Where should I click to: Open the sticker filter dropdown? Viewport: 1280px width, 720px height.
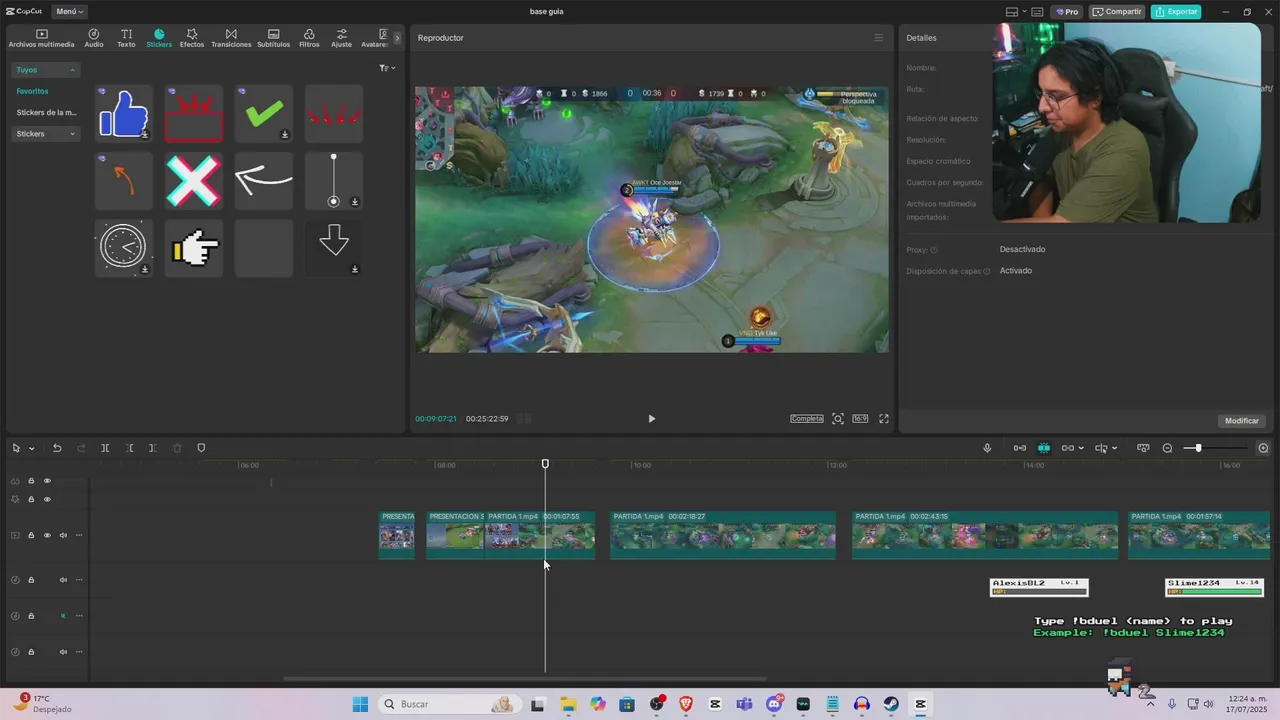387,68
